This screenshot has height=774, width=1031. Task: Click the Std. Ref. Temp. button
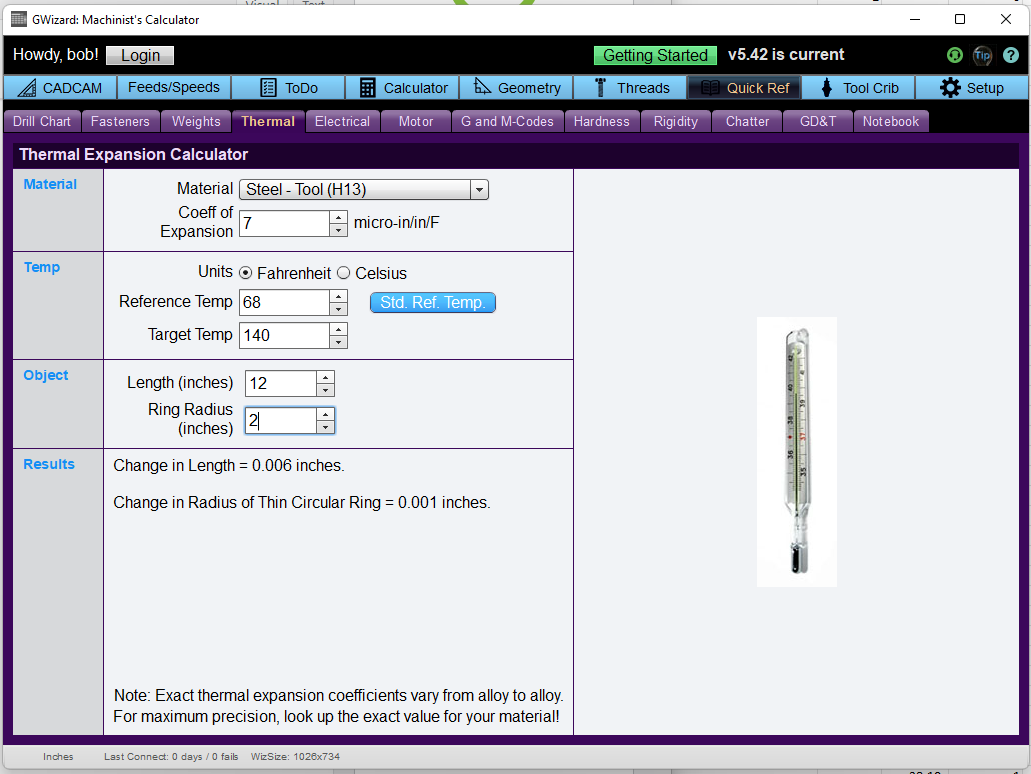tap(433, 302)
